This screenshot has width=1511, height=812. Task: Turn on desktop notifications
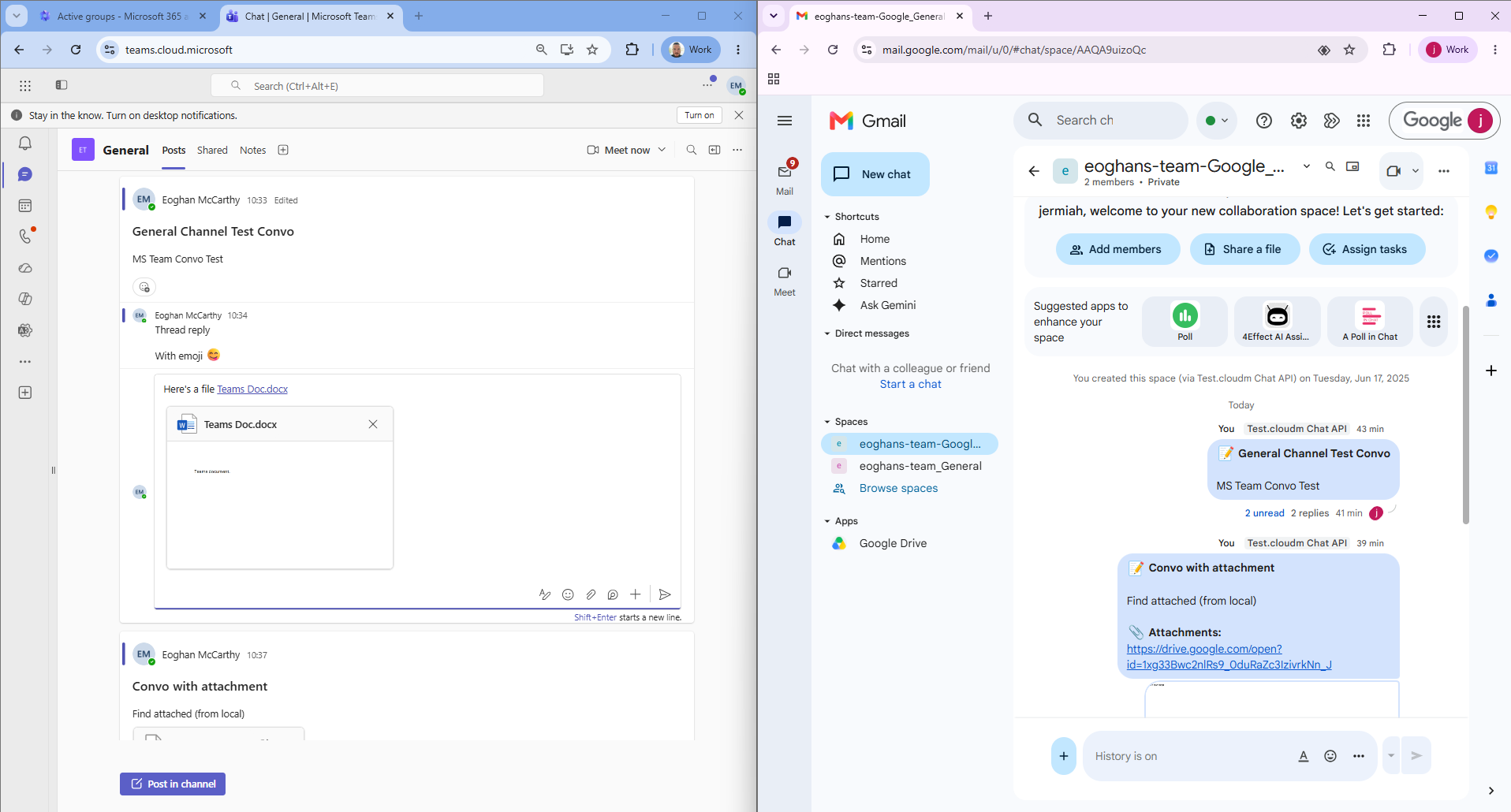(x=700, y=115)
